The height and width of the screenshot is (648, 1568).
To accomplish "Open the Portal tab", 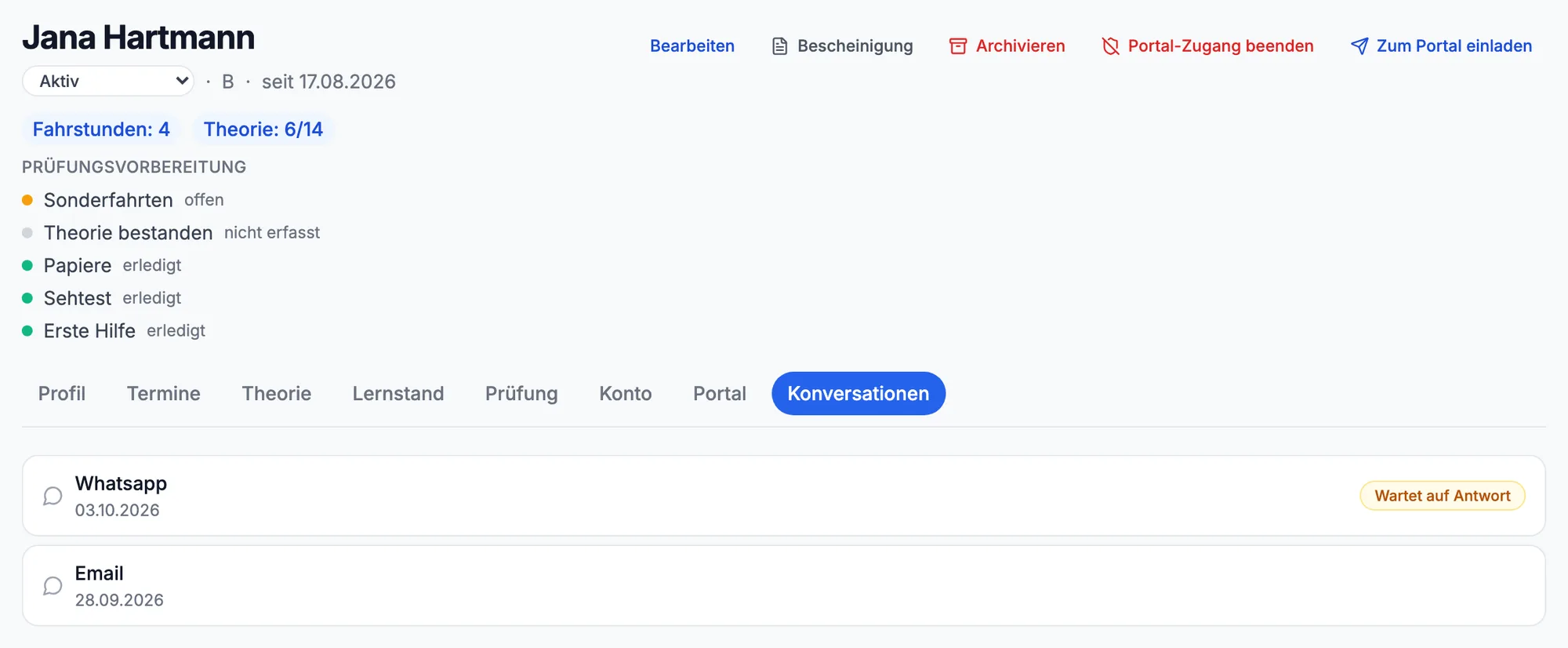I will 720,393.
